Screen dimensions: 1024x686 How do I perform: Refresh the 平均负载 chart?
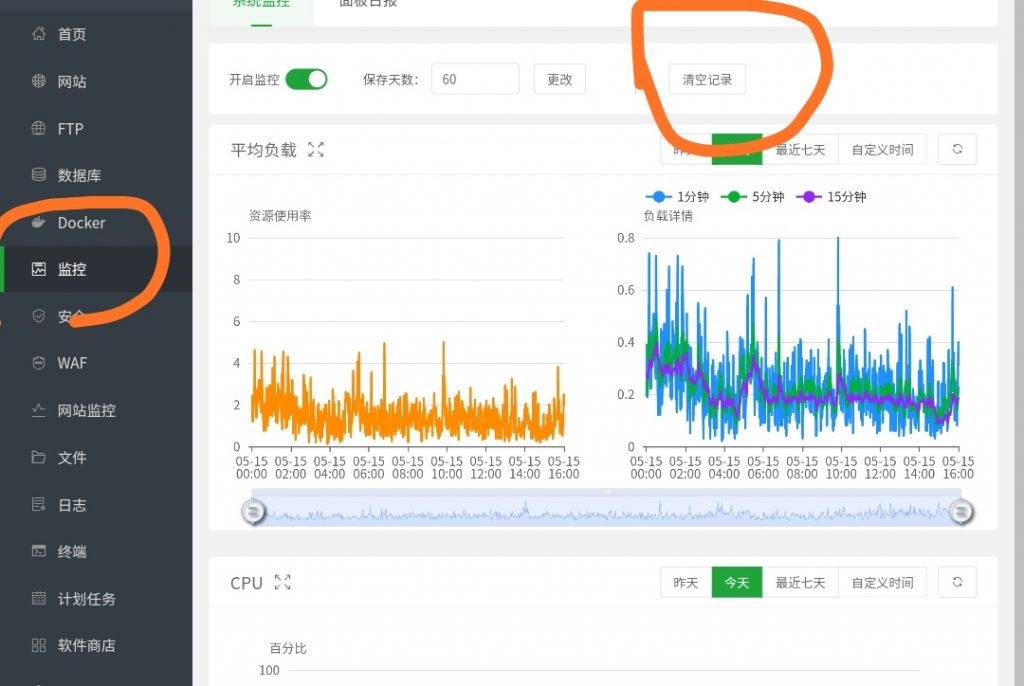(x=957, y=149)
